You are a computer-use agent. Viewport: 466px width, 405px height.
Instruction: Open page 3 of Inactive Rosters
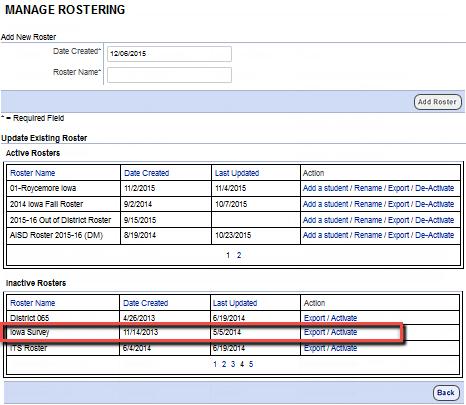tap(233, 364)
